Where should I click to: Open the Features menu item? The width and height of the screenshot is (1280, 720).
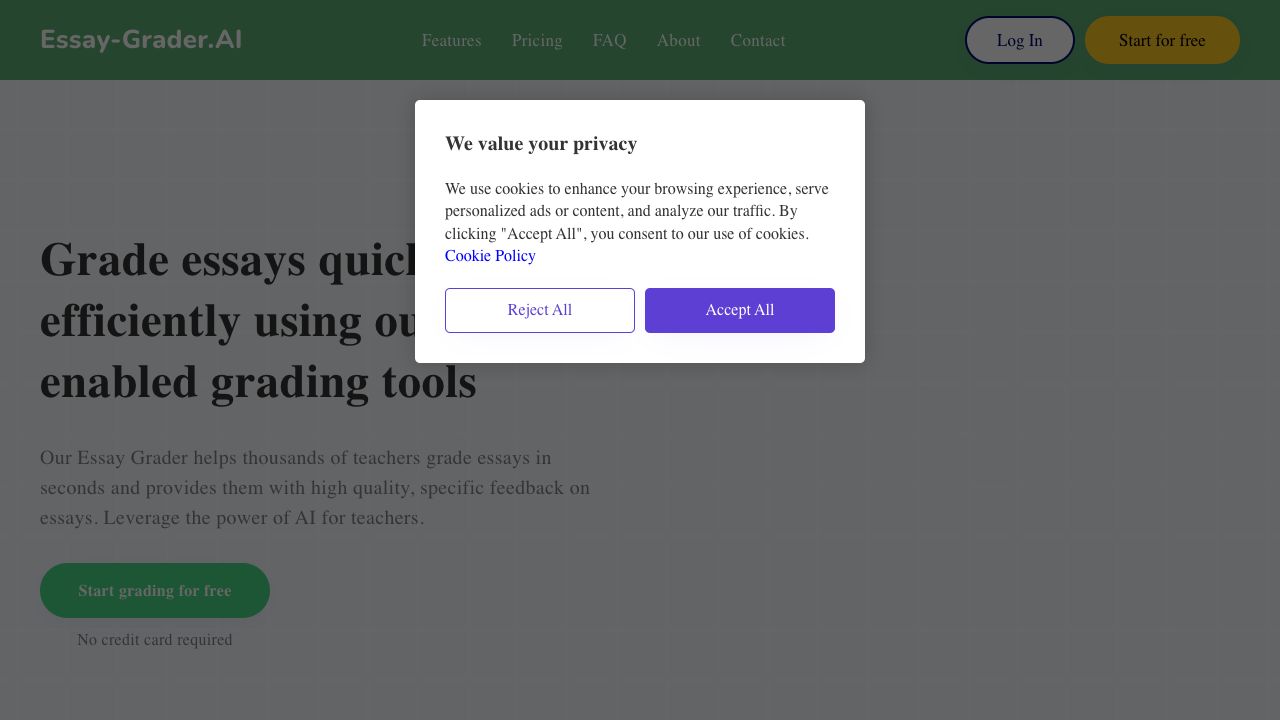click(451, 40)
